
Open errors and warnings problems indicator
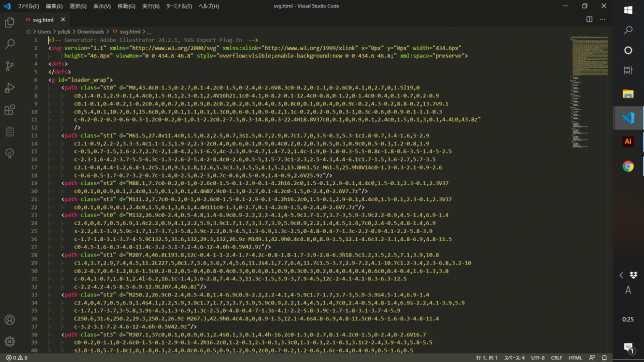point(16,358)
